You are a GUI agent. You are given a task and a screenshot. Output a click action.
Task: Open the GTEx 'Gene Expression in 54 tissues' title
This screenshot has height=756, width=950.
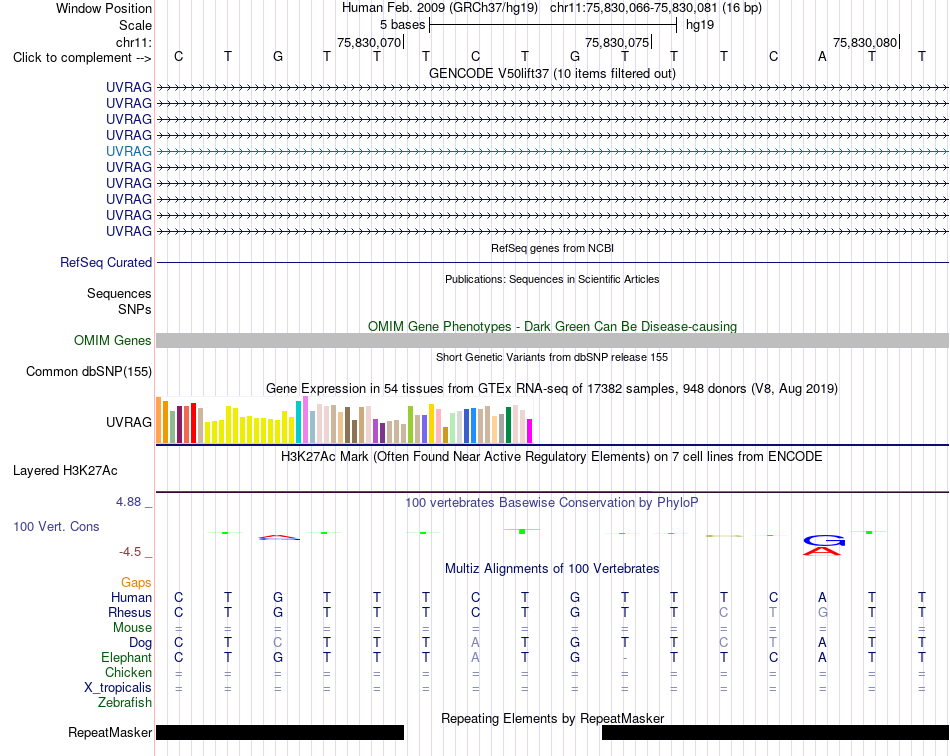[552, 388]
